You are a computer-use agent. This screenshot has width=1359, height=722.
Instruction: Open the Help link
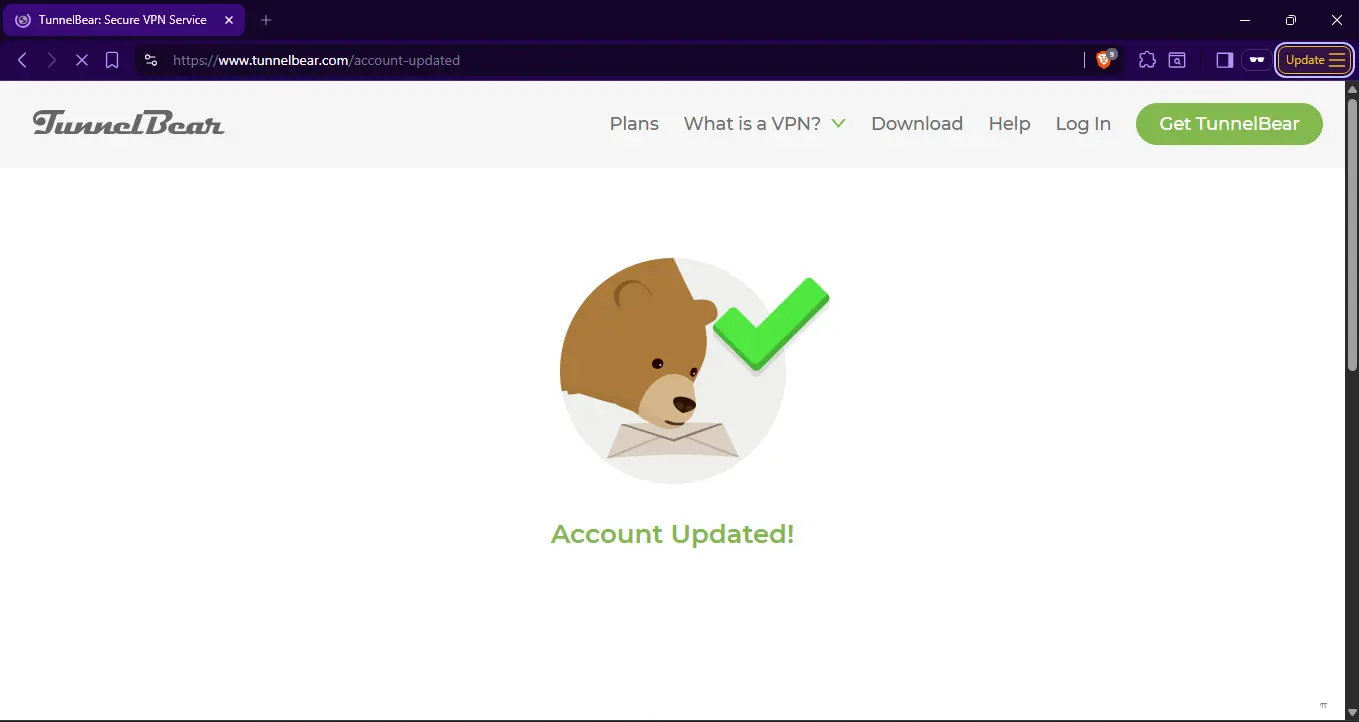tap(1009, 124)
